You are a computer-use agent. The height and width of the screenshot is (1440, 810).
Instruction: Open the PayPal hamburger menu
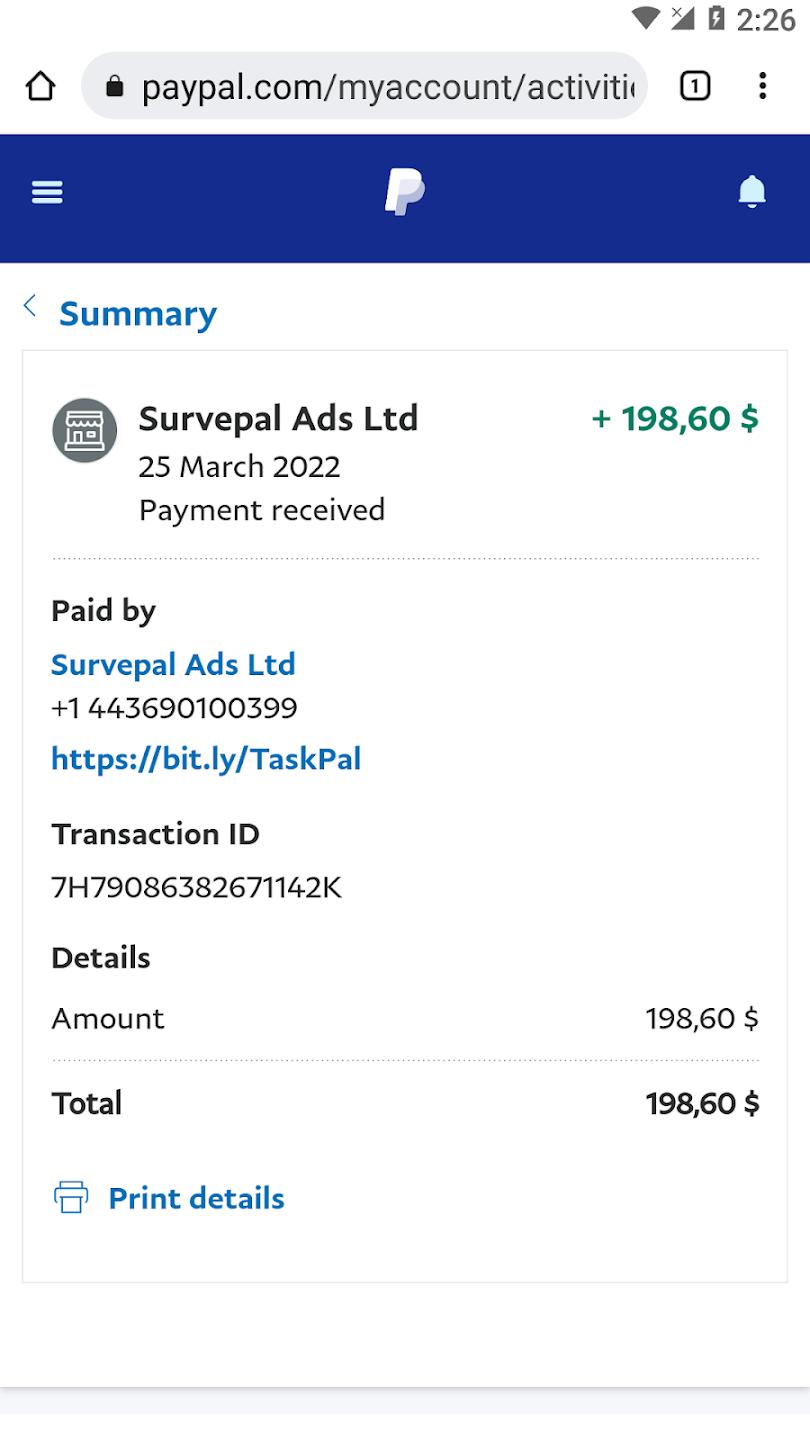(x=47, y=192)
